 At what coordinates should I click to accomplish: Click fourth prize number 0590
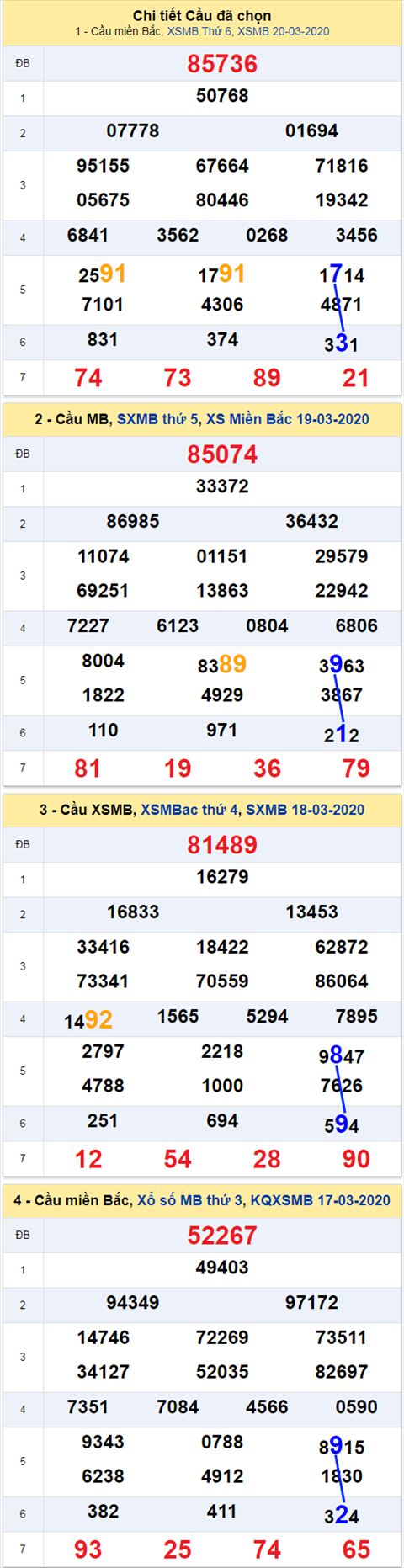357,1407
